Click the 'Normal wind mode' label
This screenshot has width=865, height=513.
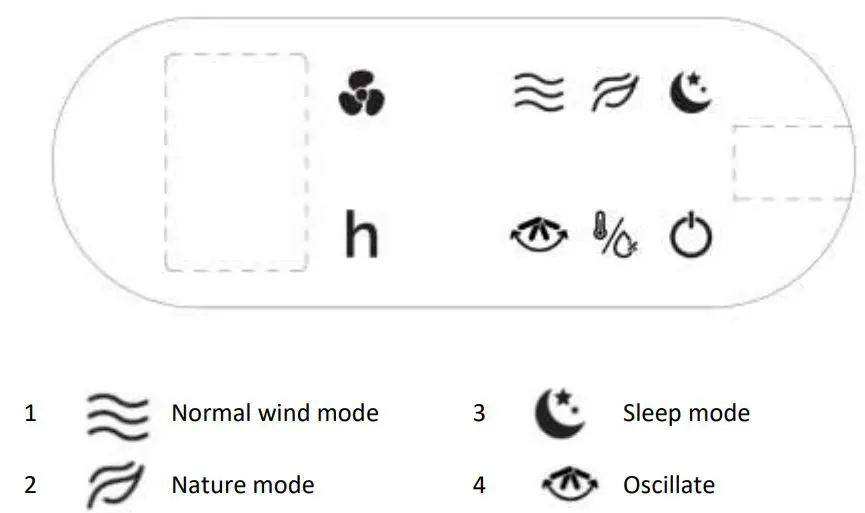coord(275,413)
